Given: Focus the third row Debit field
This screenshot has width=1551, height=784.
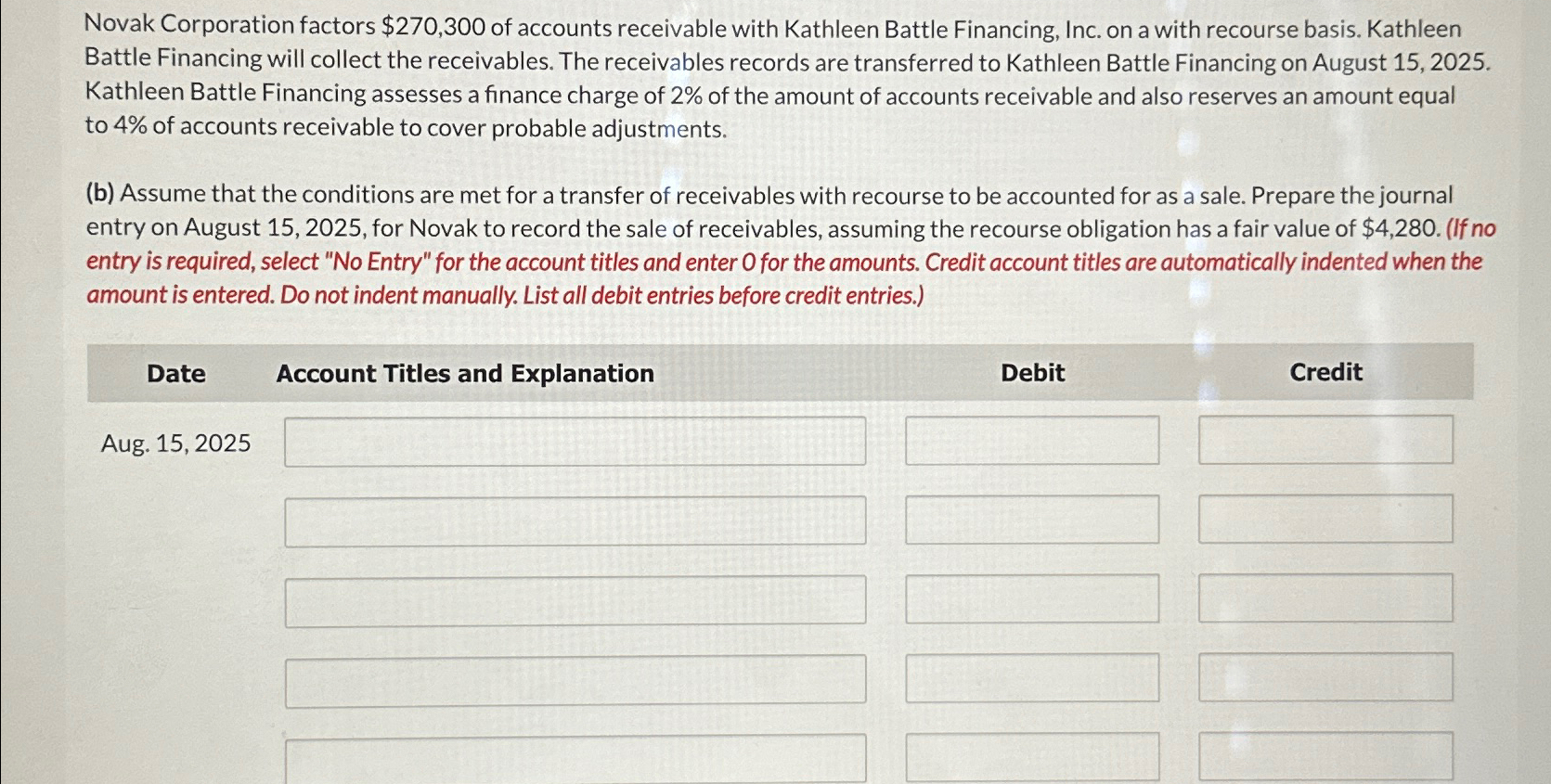Looking at the screenshot, I should tap(1032, 598).
